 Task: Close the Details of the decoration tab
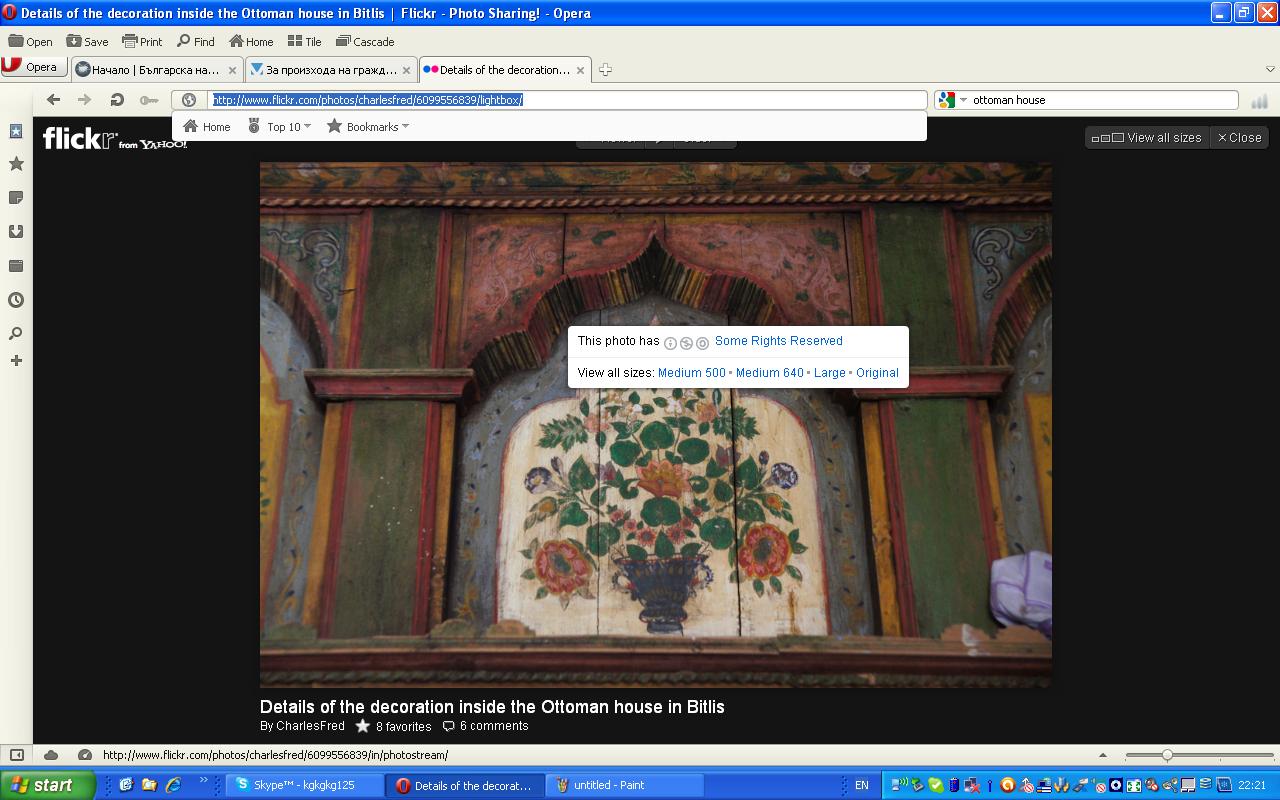pyautogui.click(x=581, y=70)
